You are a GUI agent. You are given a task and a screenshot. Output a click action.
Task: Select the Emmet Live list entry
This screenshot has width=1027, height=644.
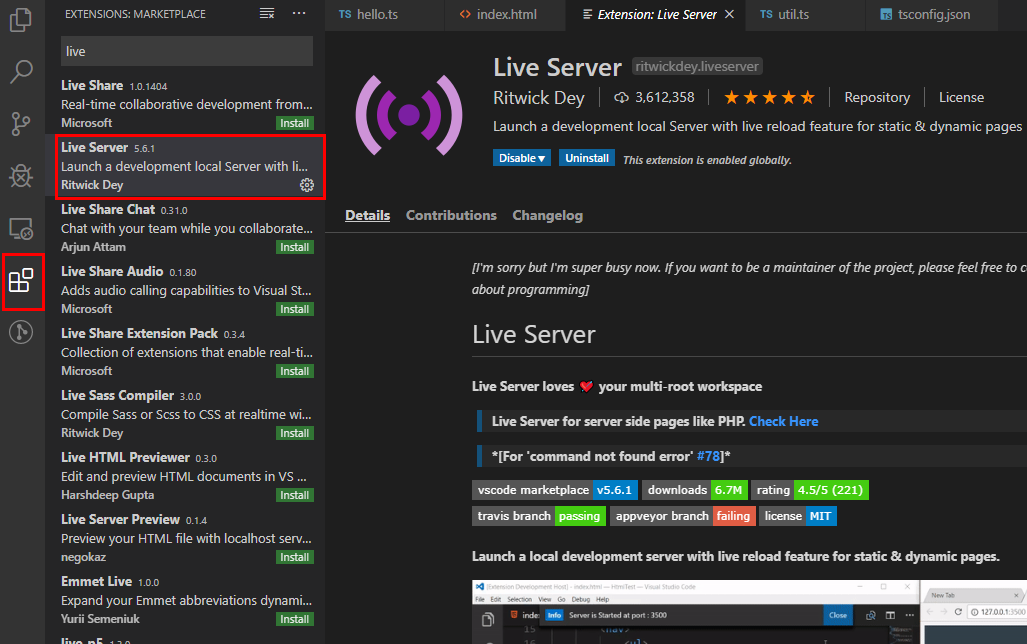click(x=185, y=600)
